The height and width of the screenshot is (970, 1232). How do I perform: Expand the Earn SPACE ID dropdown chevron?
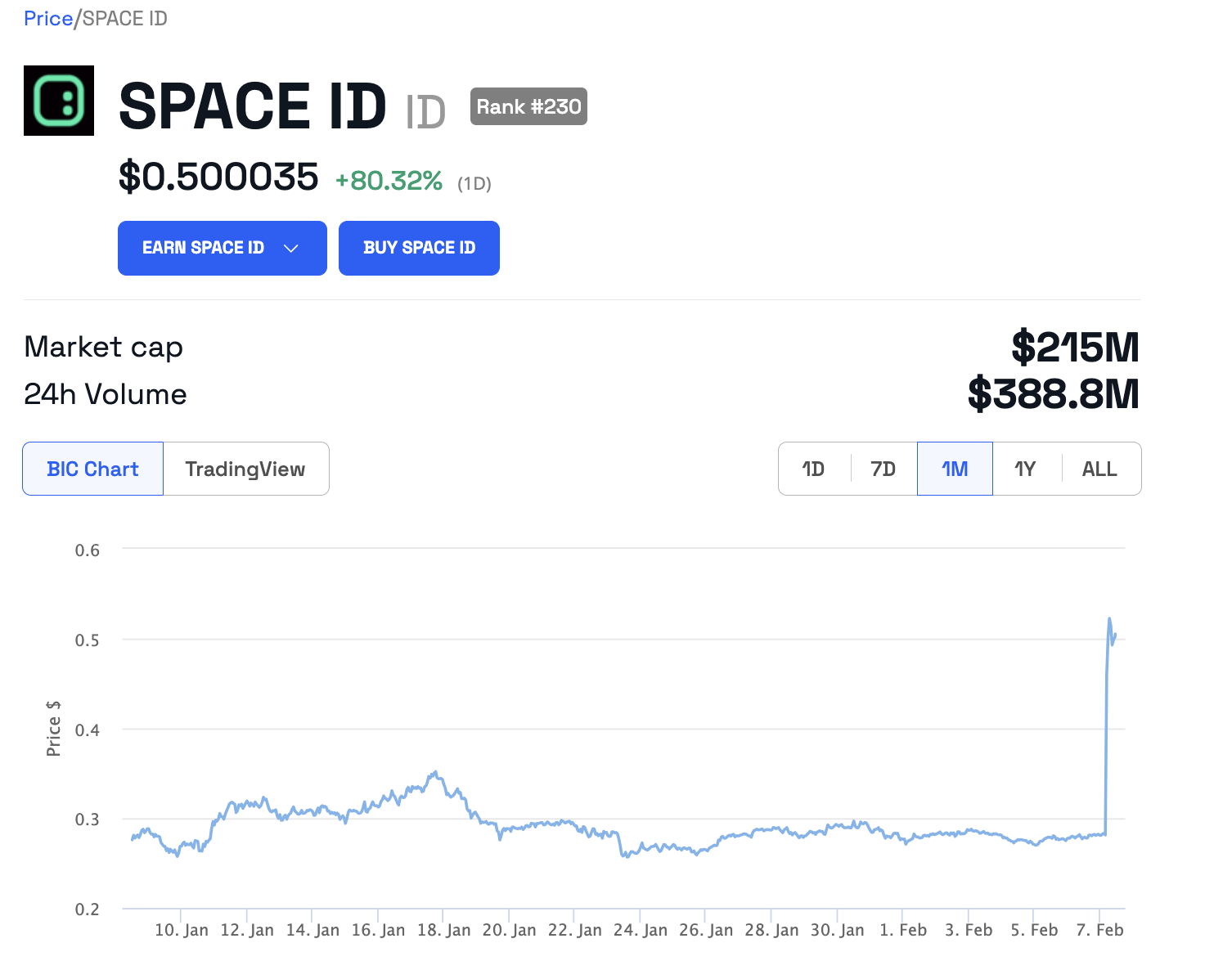click(x=290, y=249)
